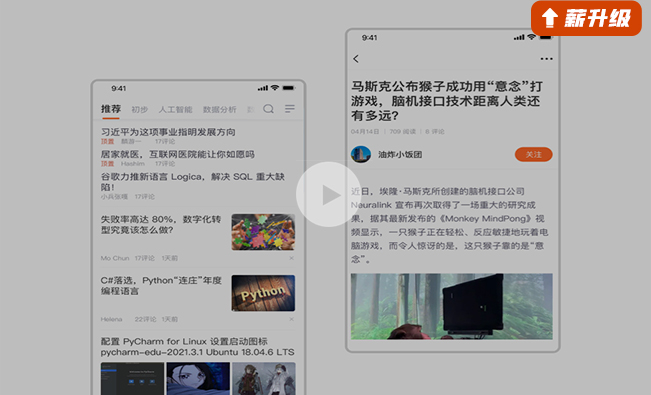The image size is (651, 395).
Task: Open article 谷歌力推新语言 Logica
Action: pyautogui.click(x=193, y=182)
